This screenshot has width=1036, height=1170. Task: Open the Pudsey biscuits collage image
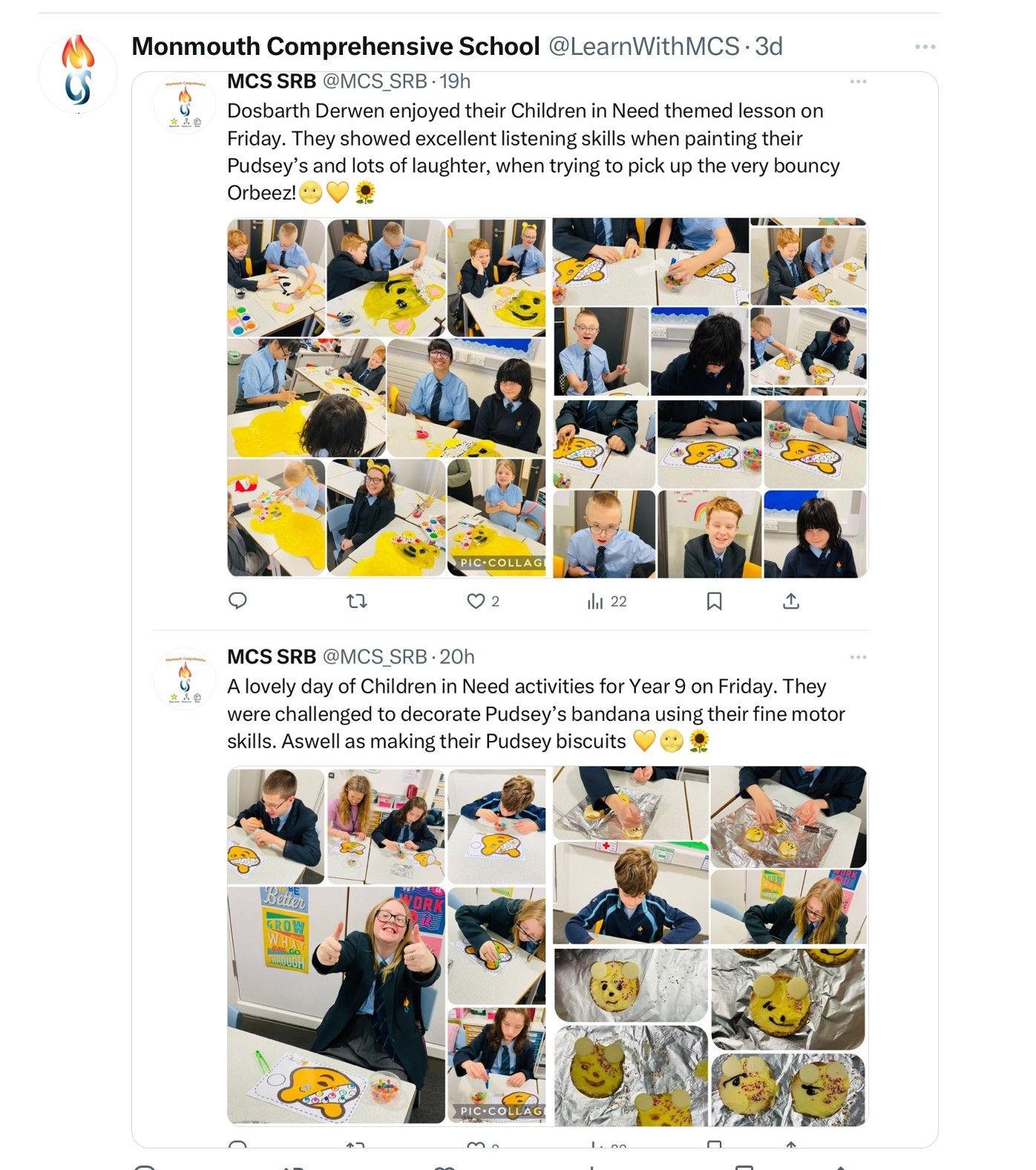click(709, 946)
